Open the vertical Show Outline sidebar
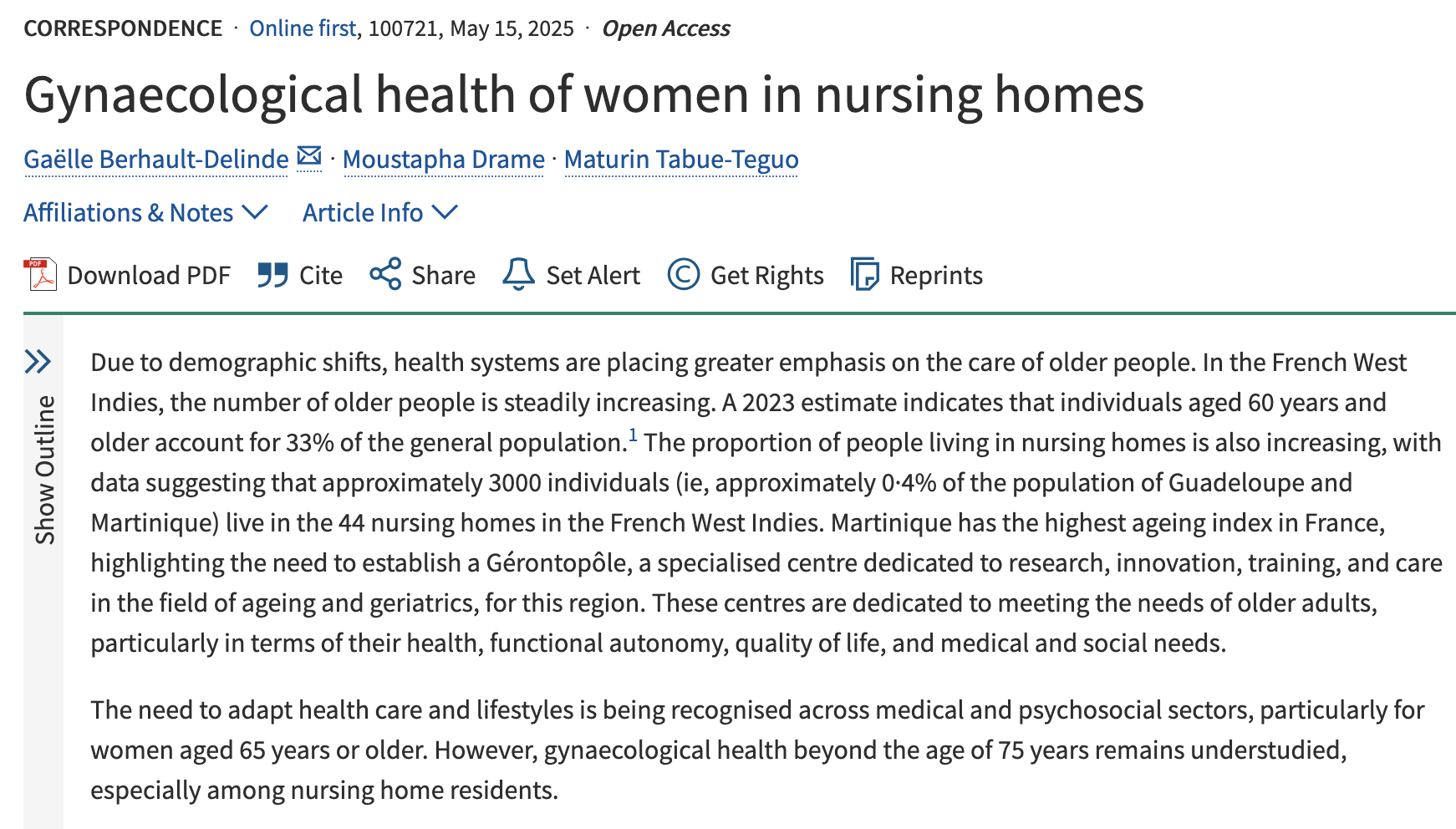This screenshot has height=829, width=1456. coord(44,470)
